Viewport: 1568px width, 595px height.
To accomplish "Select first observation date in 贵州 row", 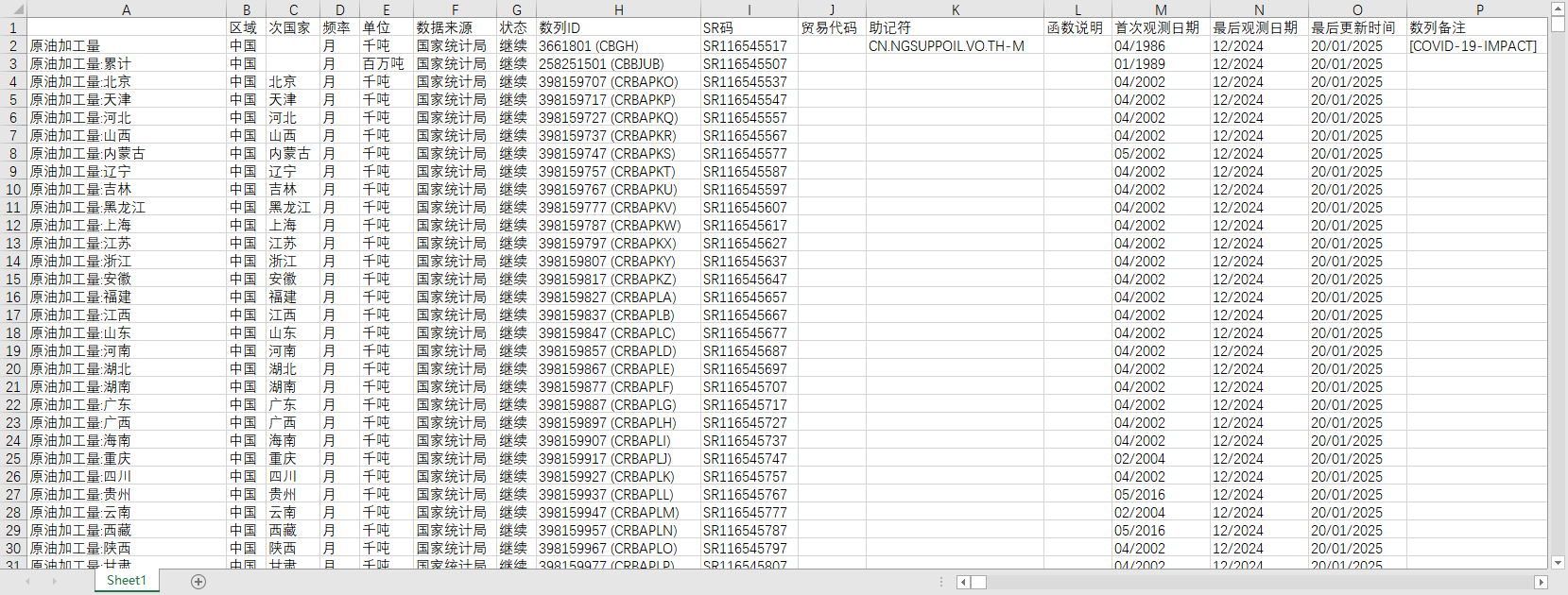I will click(x=1161, y=494).
